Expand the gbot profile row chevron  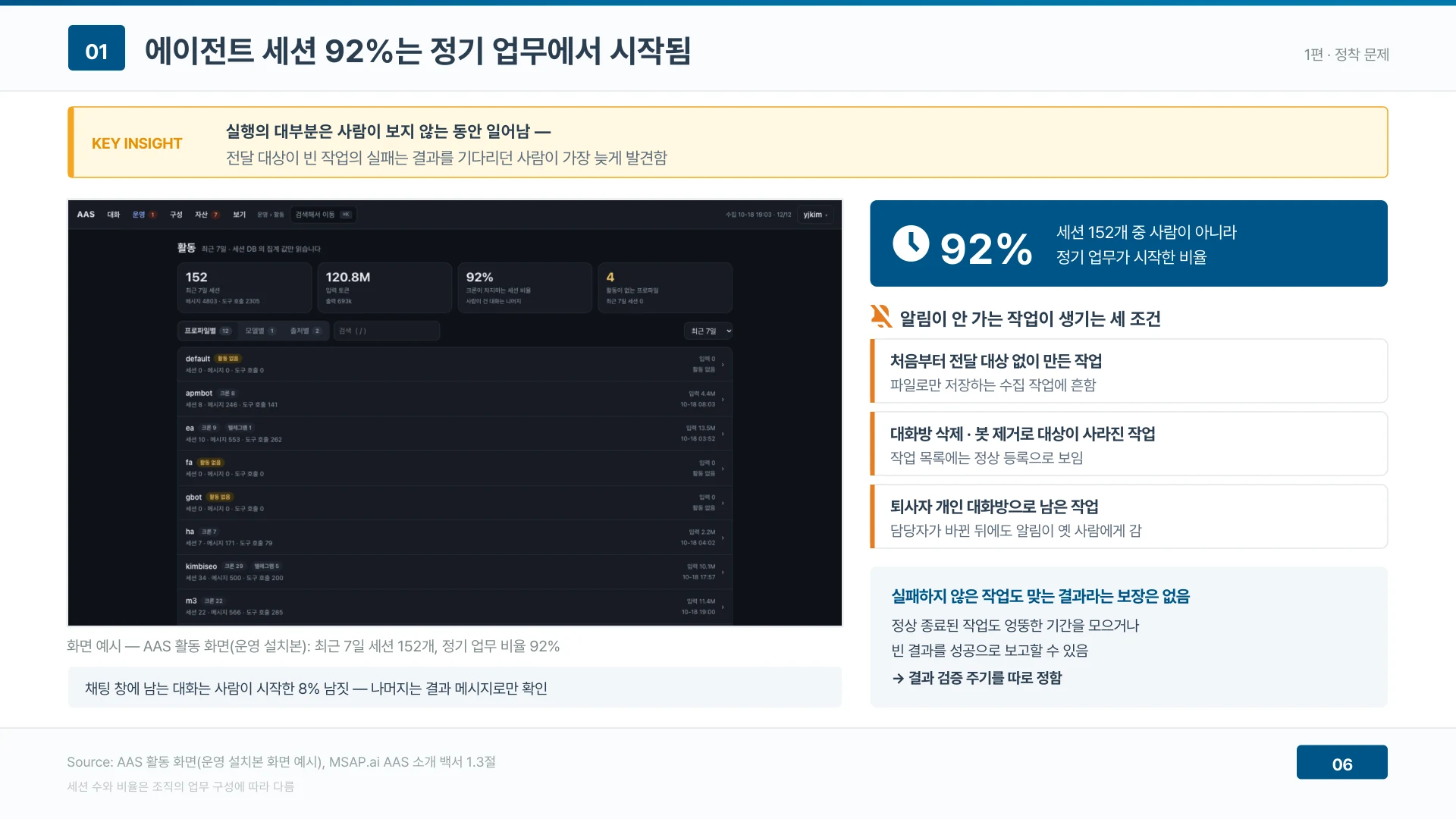pos(723,503)
